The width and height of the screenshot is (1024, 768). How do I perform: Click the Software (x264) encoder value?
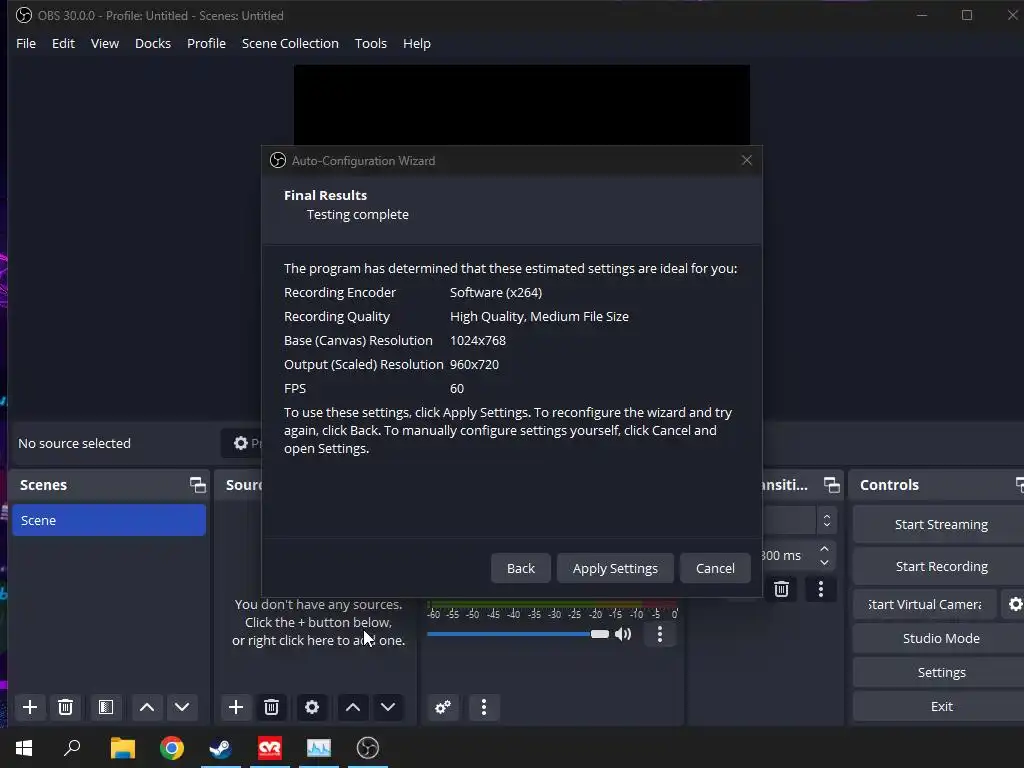[496, 293]
